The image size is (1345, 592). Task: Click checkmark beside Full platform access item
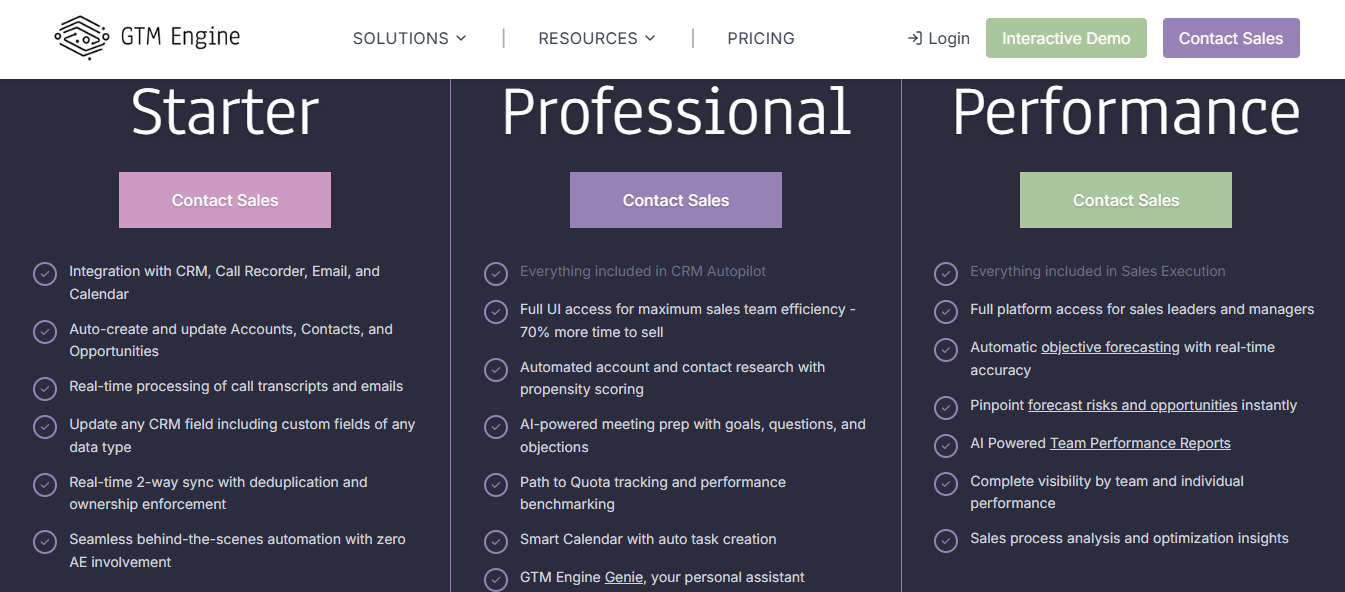click(x=946, y=312)
